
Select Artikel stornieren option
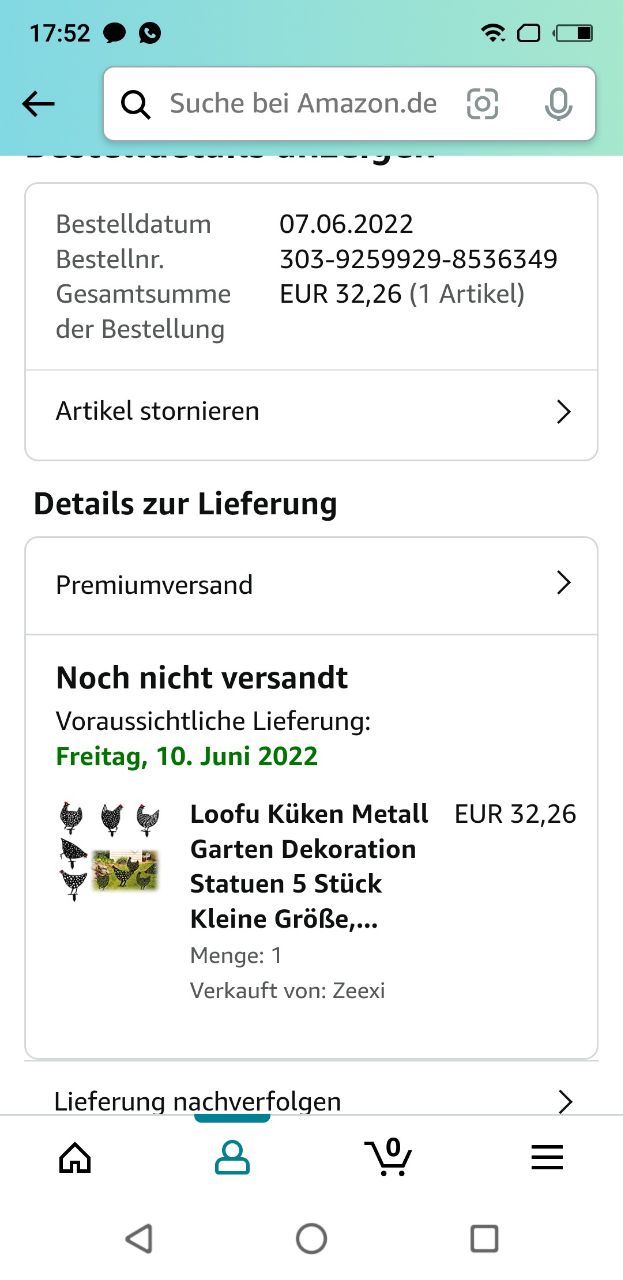click(x=158, y=411)
